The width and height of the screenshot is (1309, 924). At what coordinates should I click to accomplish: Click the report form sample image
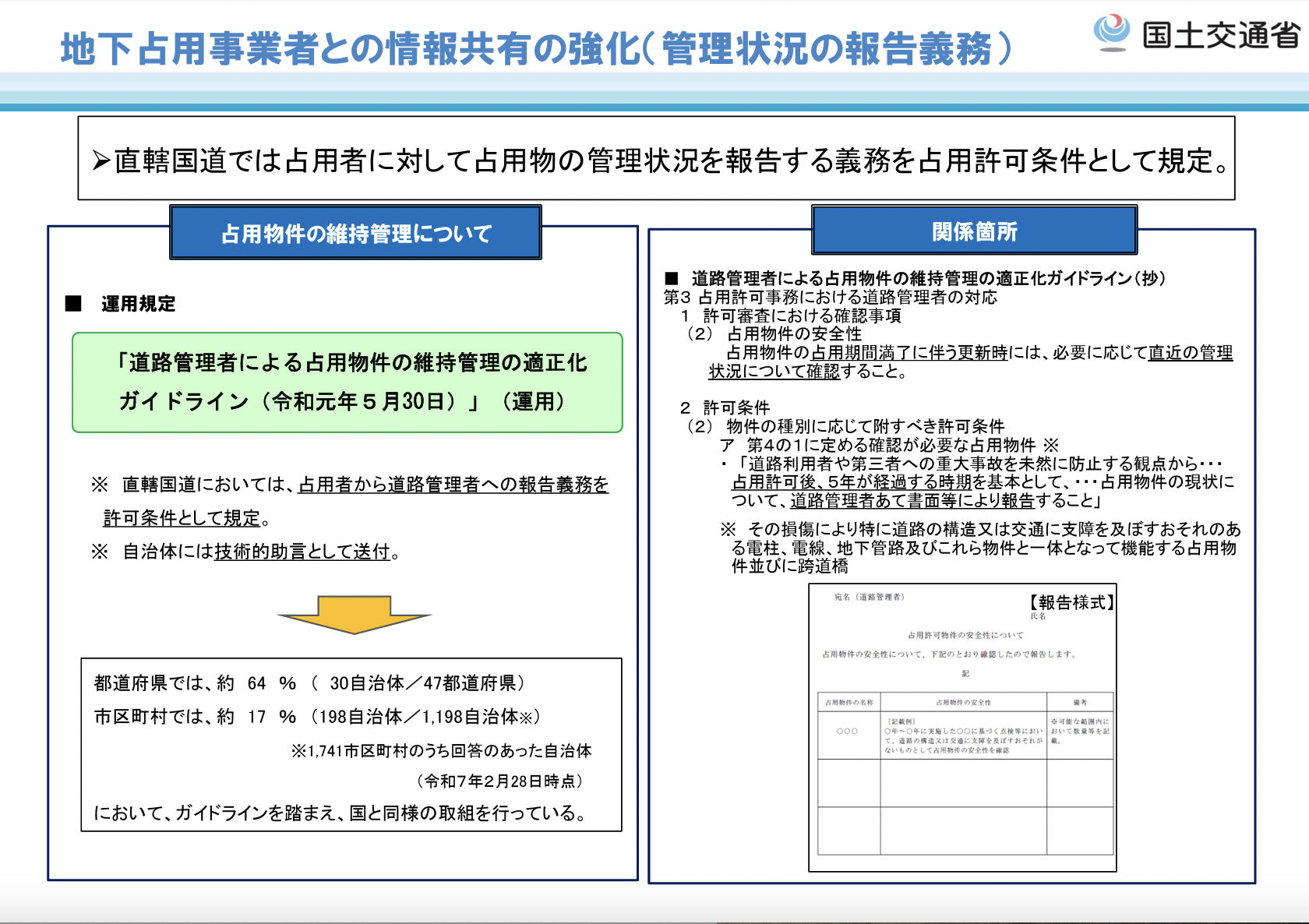click(x=963, y=728)
